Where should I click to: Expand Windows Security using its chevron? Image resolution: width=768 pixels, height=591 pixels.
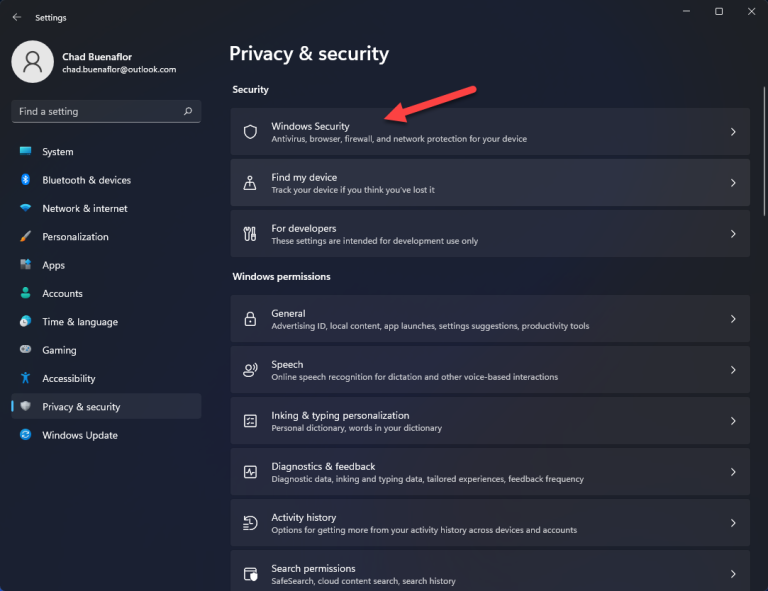(x=733, y=132)
